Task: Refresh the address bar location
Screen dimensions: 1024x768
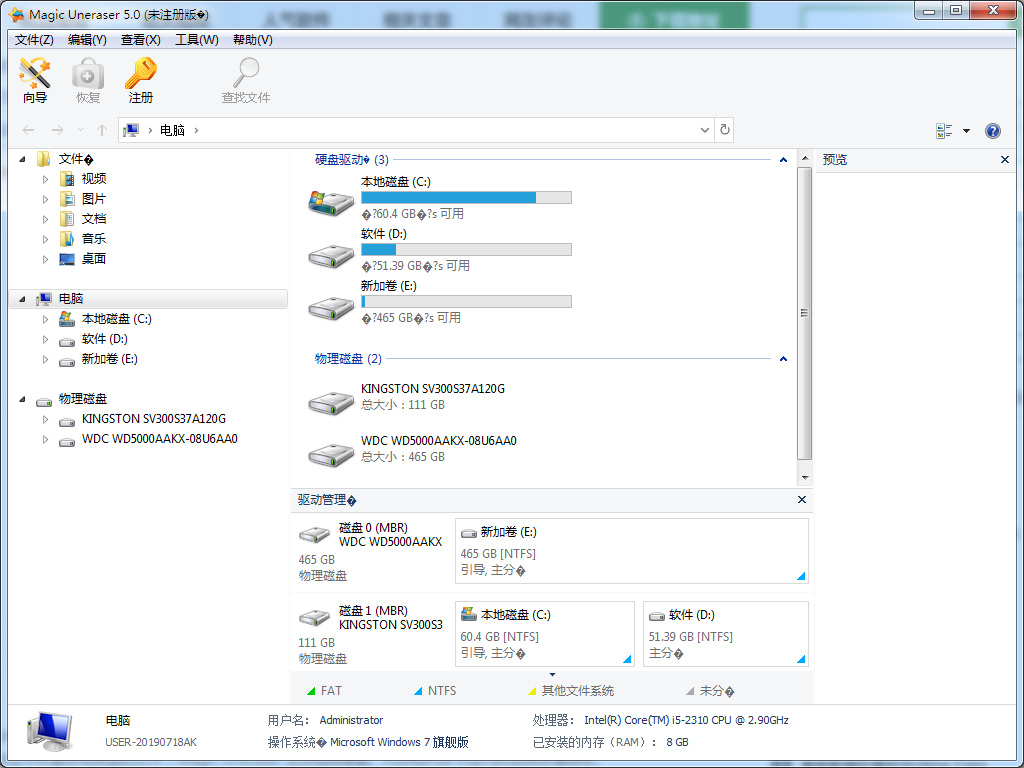Action: 725,130
